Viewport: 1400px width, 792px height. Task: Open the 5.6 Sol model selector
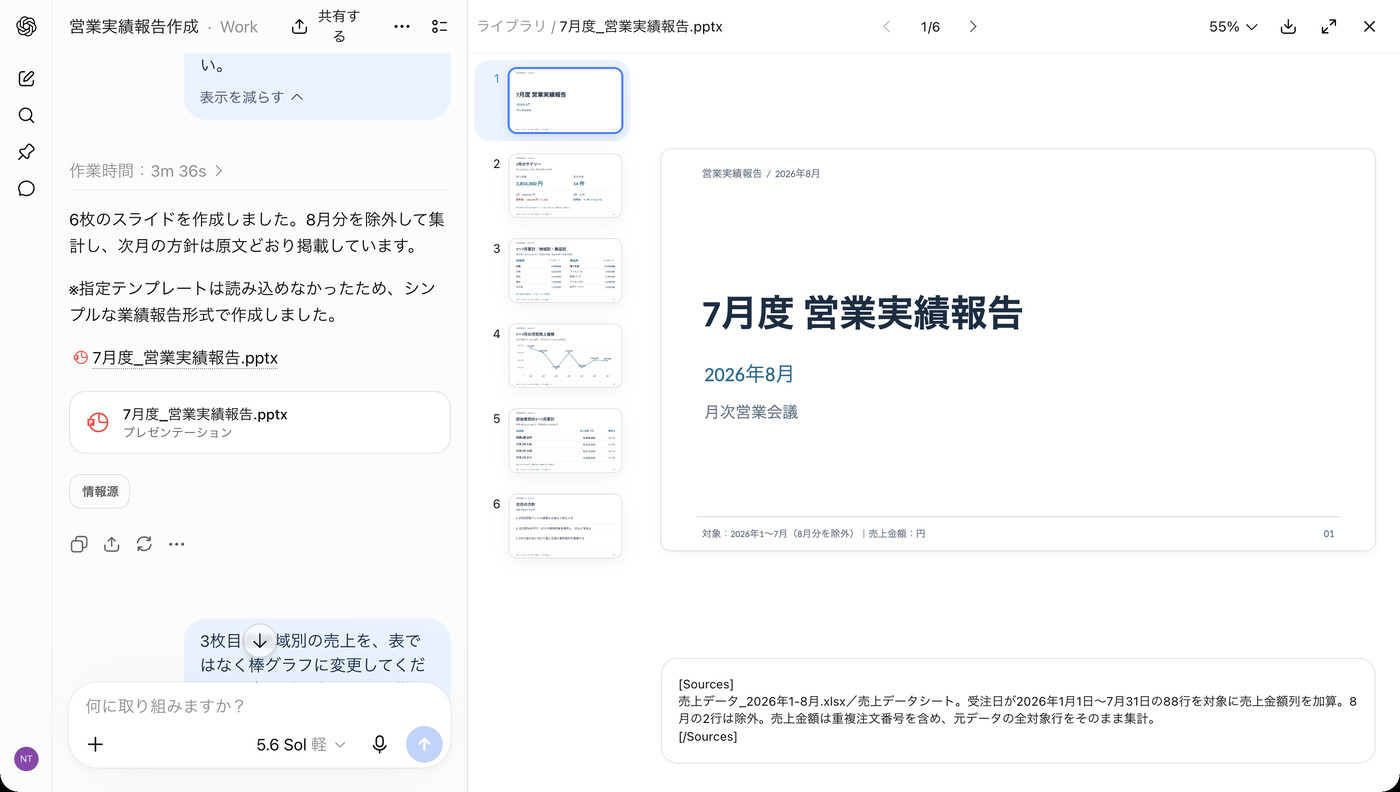click(301, 744)
